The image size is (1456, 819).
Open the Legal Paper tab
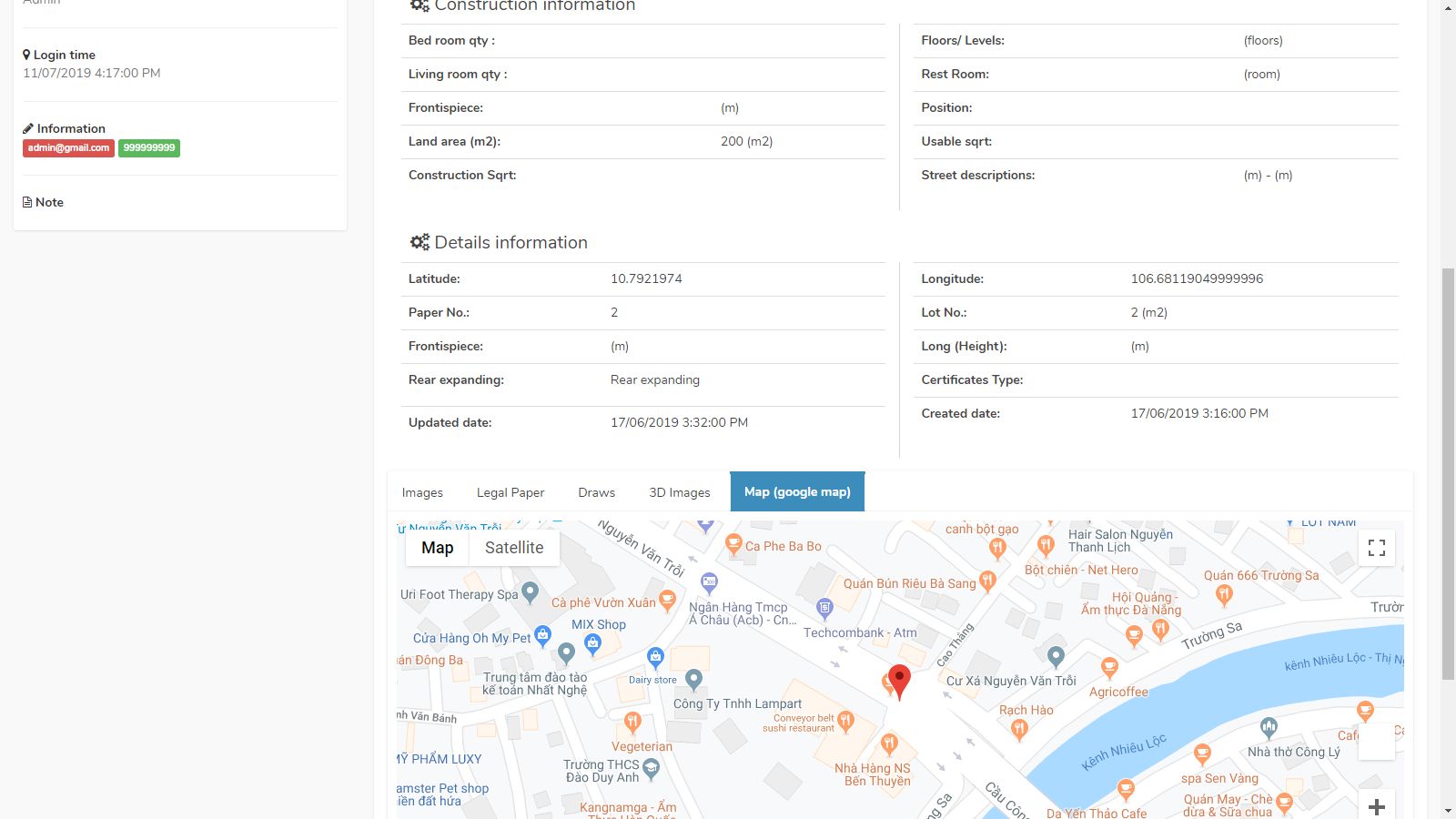coord(511,492)
